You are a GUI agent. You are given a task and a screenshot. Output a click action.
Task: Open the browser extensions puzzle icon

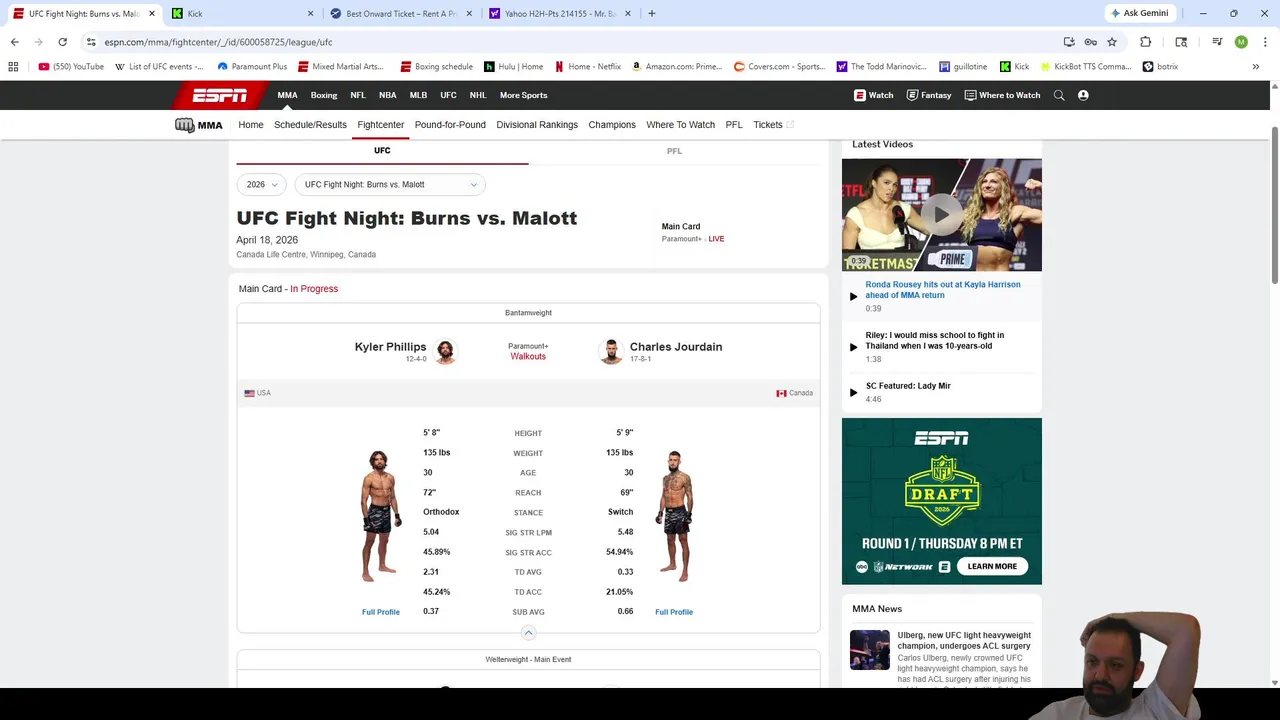coord(1145,42)
